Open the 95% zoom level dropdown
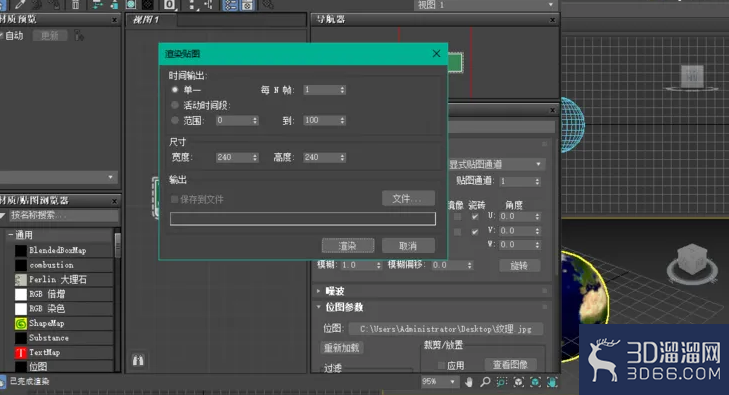Viewport: 729px width, 395px height. (439, 382)
